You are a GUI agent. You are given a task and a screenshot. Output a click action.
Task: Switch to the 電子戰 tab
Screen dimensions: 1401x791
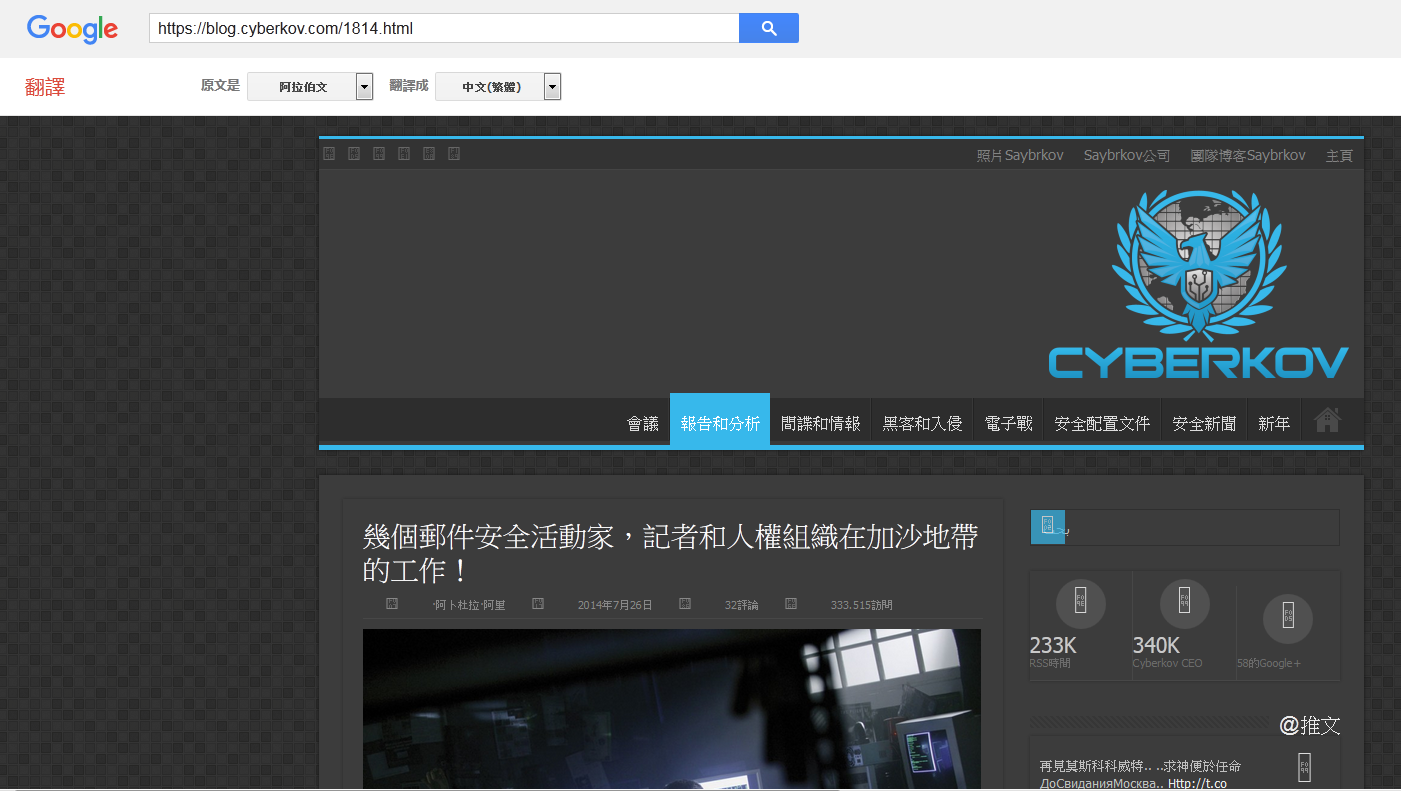tap(1008, 424)
